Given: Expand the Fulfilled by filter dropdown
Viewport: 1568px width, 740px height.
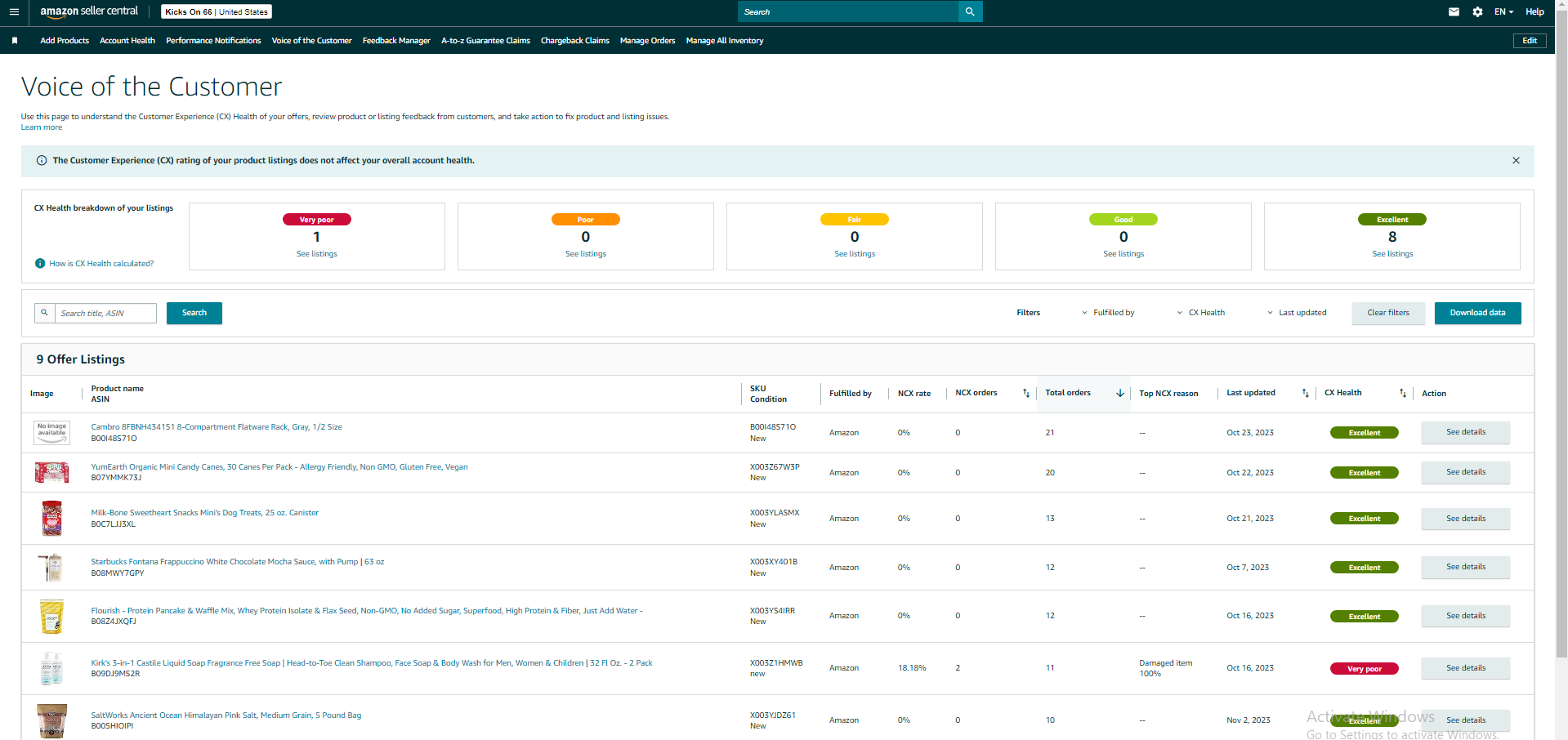Looking at the screenshot, I should pyautogui.click(x=1107, y=313).
